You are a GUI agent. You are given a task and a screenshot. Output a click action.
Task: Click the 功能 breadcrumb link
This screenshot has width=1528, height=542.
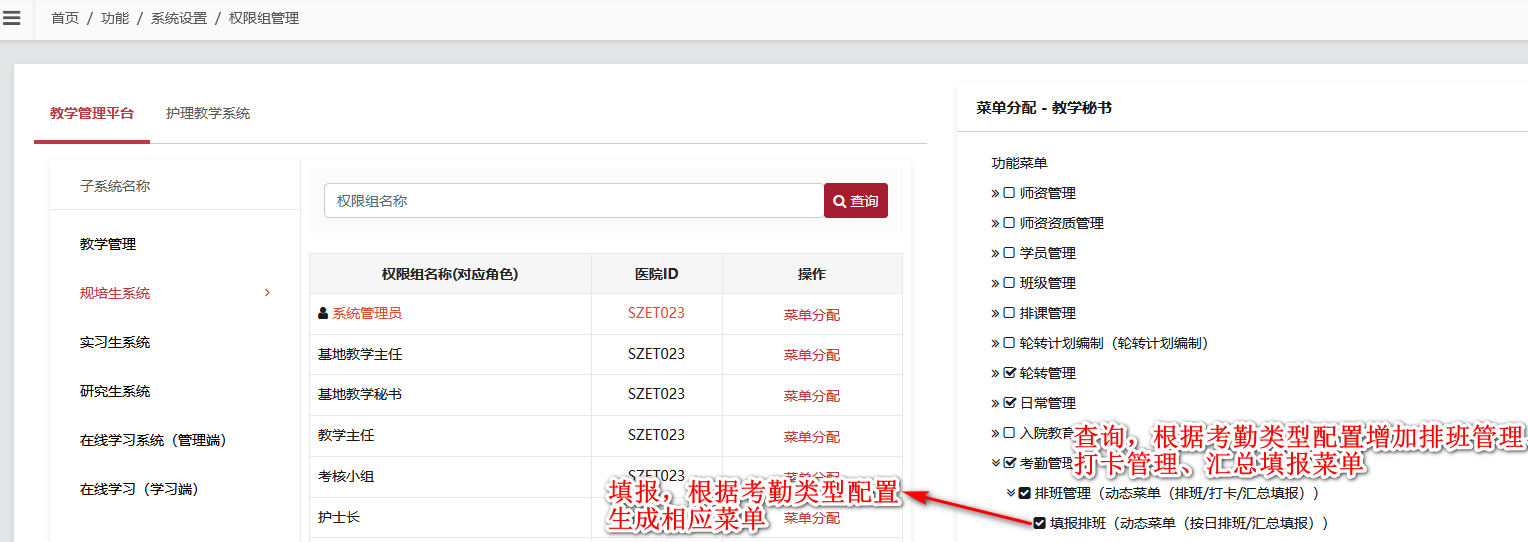[x=115, y=18]
